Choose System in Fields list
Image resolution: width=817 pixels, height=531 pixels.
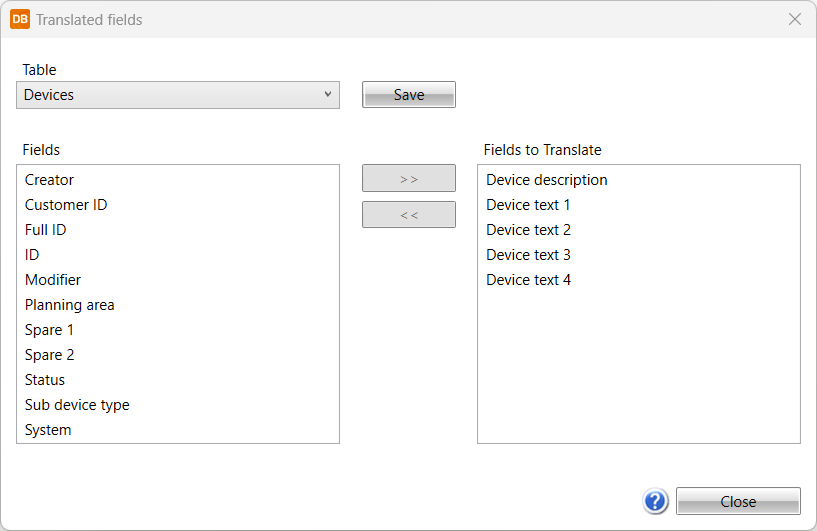(x=178, y=430)
